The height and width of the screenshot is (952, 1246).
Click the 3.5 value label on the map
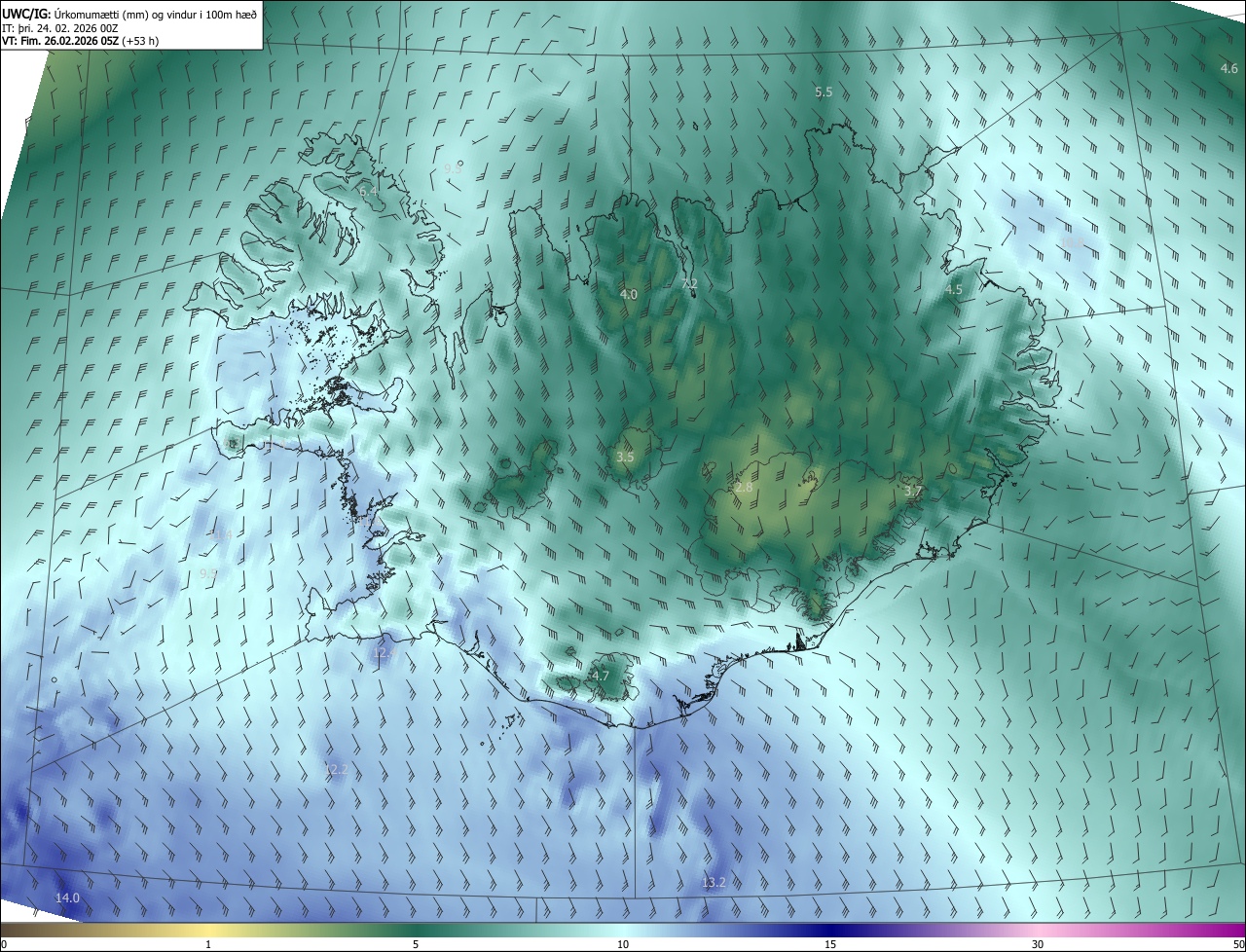[626, 457]
